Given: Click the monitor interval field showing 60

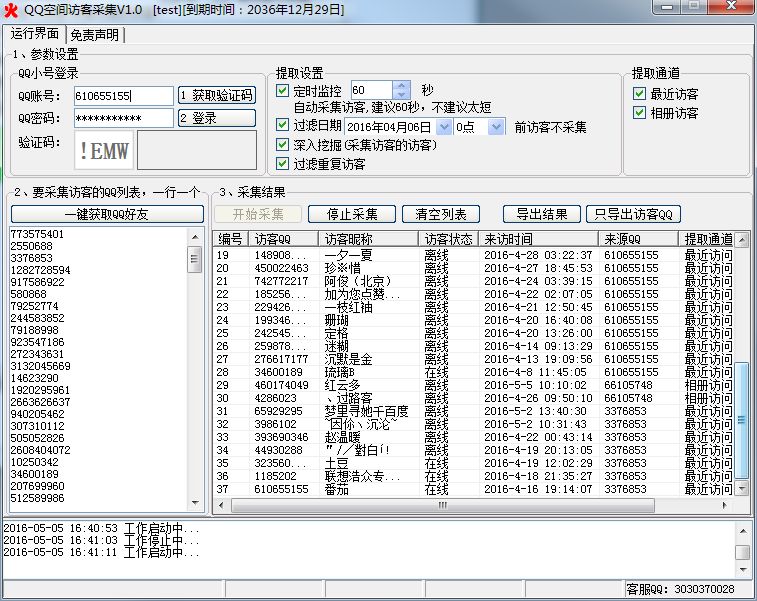Looking at the screenshot, I should click(x=372, y=90).
